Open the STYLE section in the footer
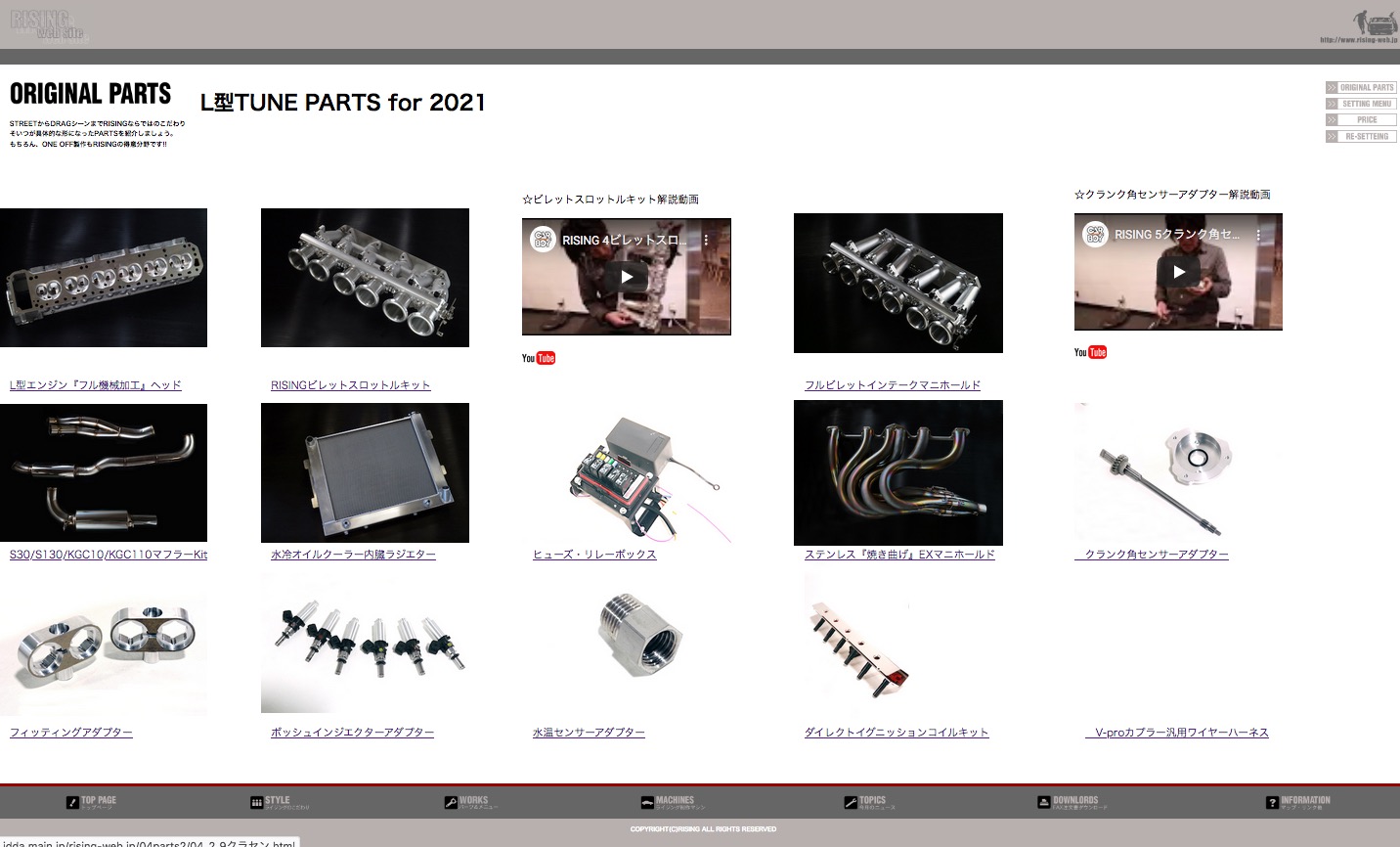The image size is (1400, 847). [270, 802]
